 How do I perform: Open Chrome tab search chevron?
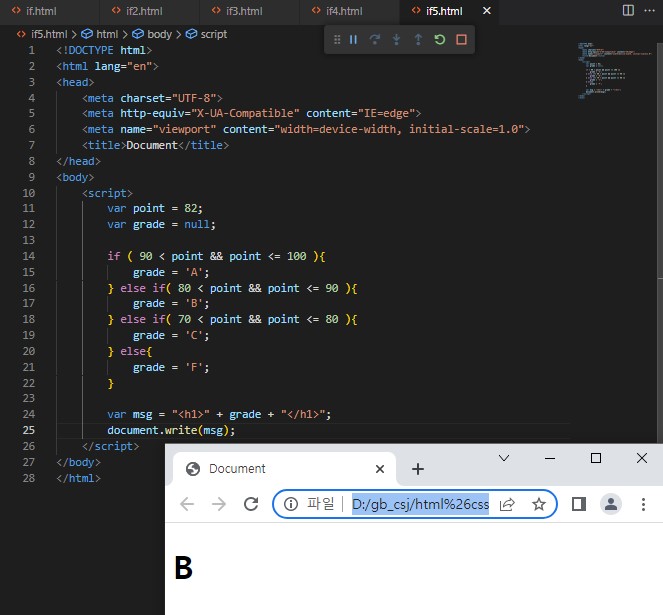(504, 458)
